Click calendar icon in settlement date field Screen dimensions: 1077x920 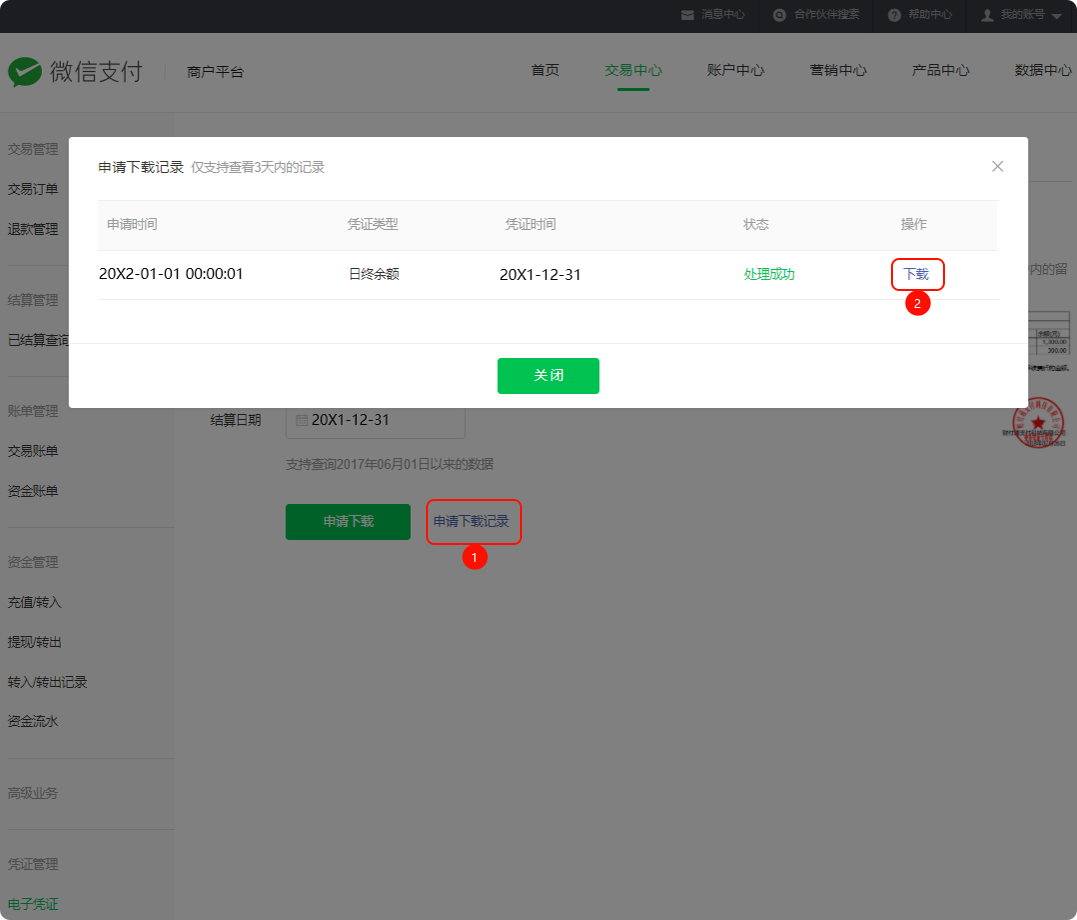pyautogui.click(x=302, y=420)
